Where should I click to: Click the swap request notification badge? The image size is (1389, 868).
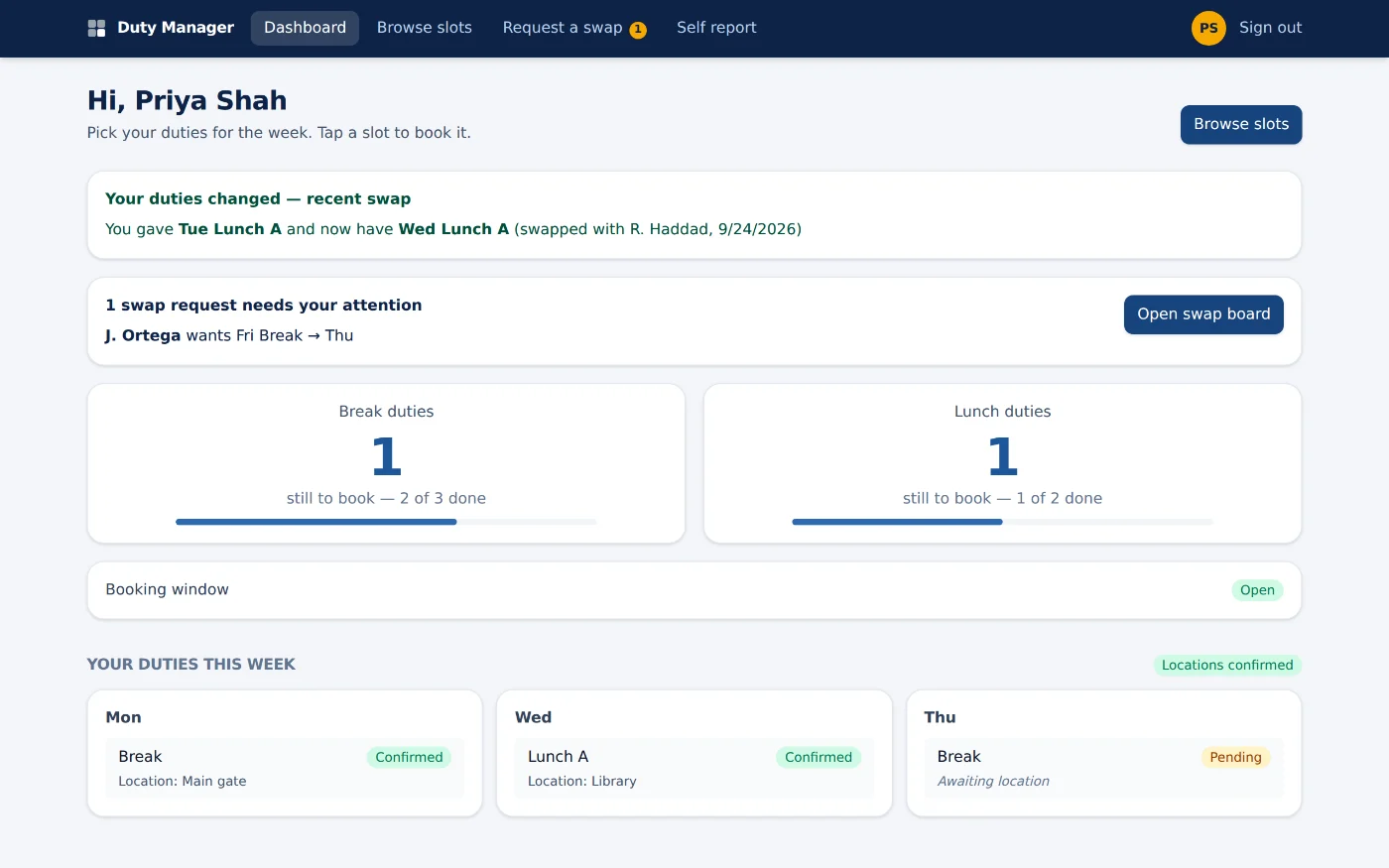(x=638, y=30)
